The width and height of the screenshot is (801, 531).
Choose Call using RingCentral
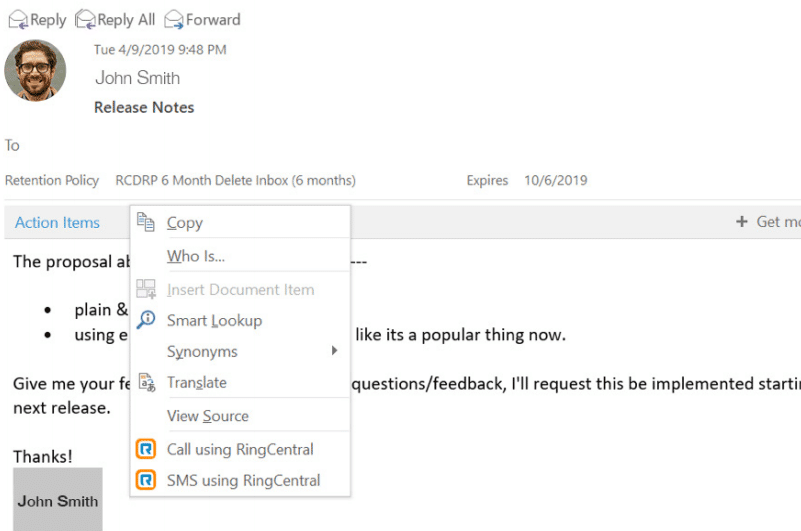tap(240, 449)
